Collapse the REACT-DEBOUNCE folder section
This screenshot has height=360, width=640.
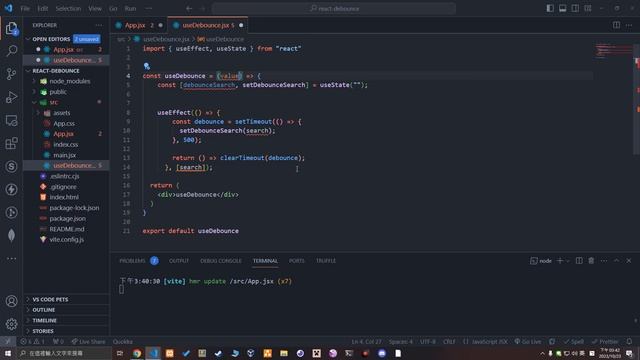(x=56, y=71)
